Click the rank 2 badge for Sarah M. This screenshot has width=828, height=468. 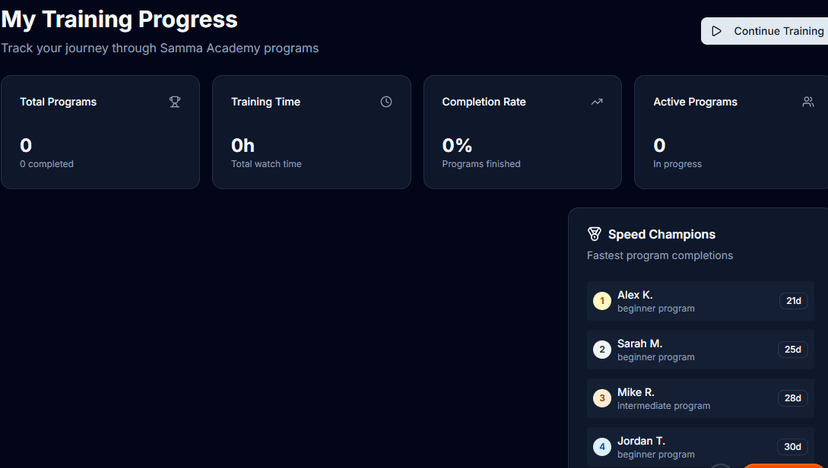[602, 349]
